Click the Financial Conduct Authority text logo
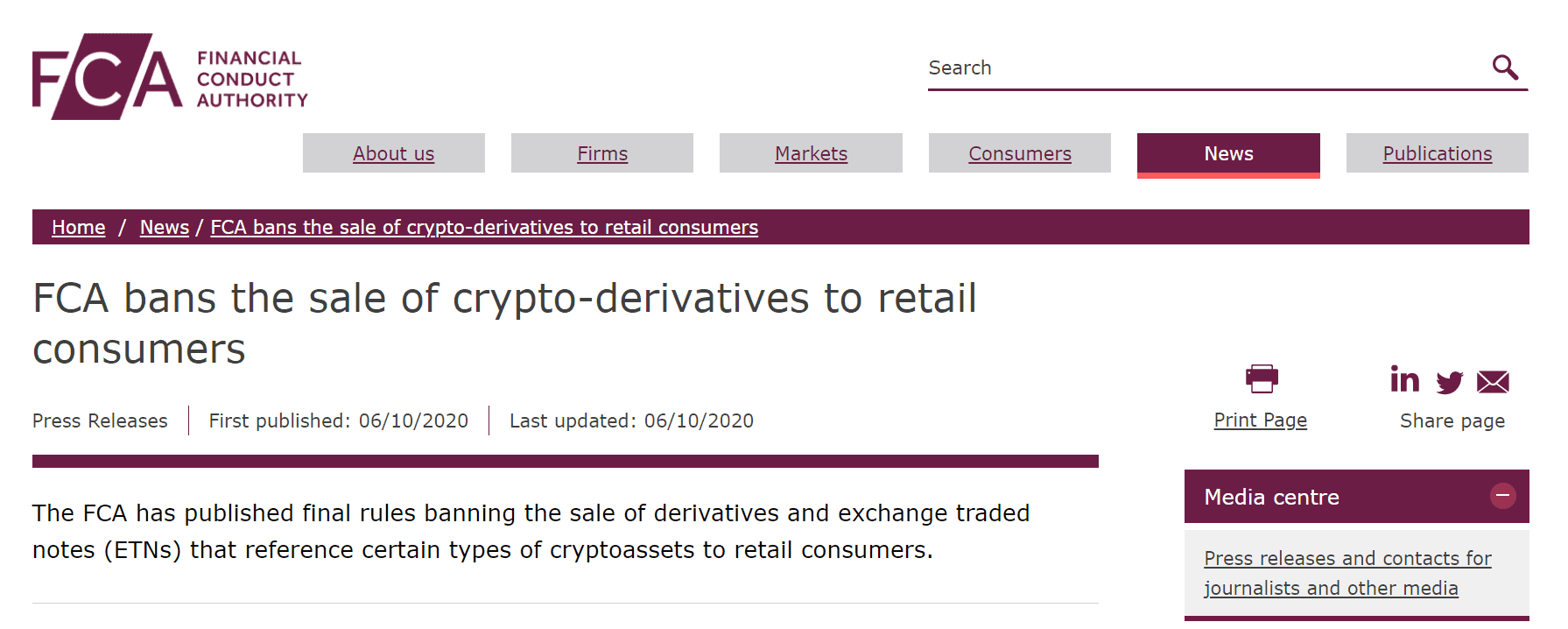 pos(252,79)
